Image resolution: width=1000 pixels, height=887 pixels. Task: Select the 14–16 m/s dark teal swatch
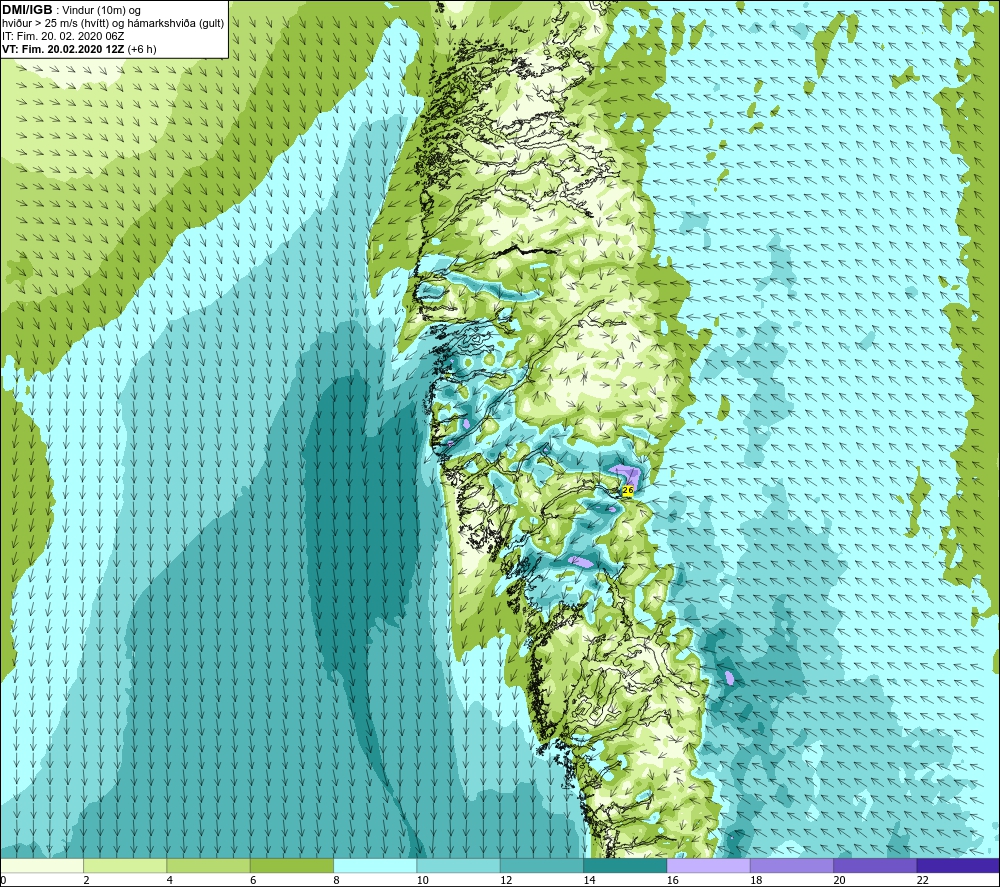point(625,865)
